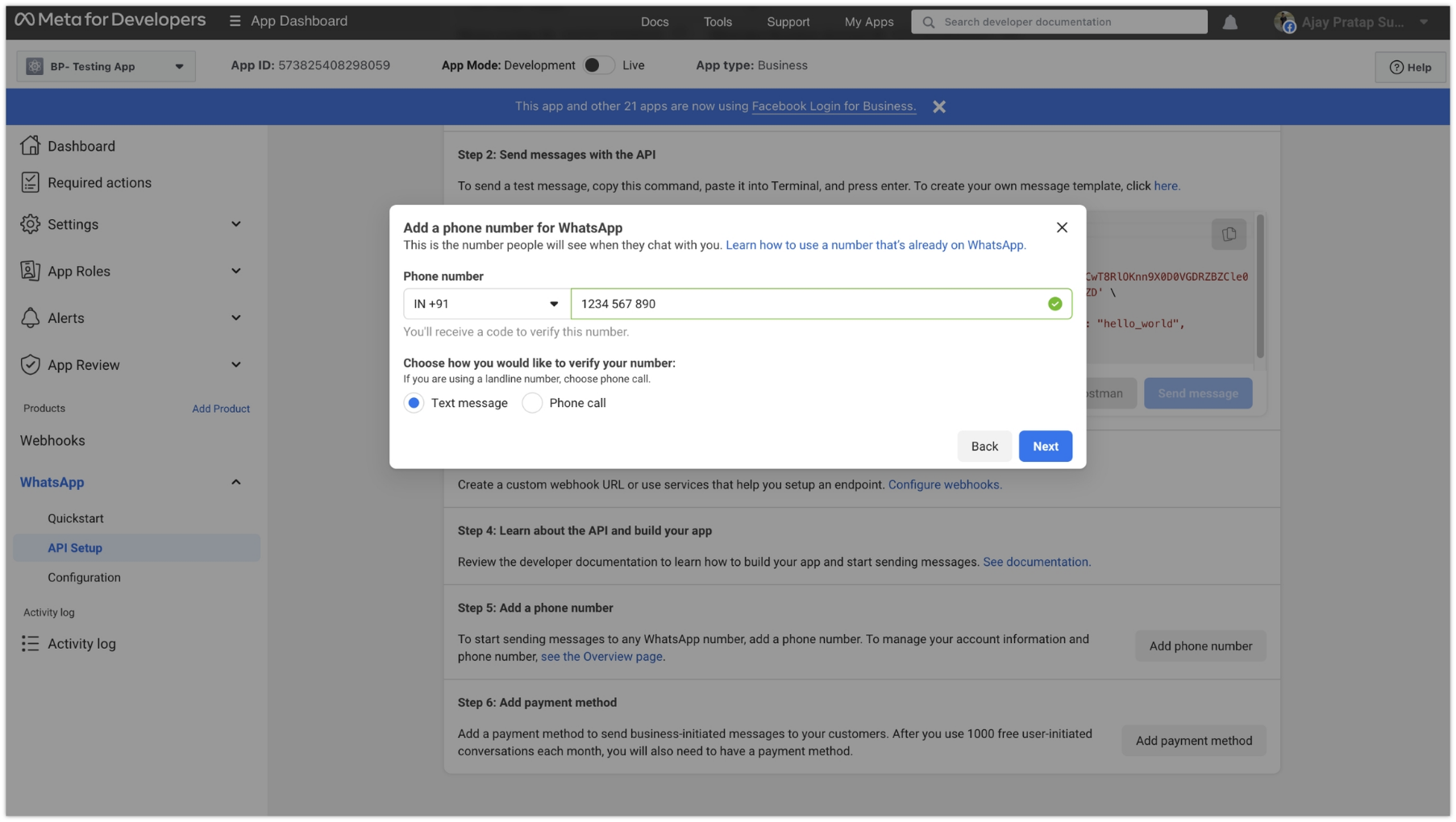Expand the App Review chevron

(235, 364)
